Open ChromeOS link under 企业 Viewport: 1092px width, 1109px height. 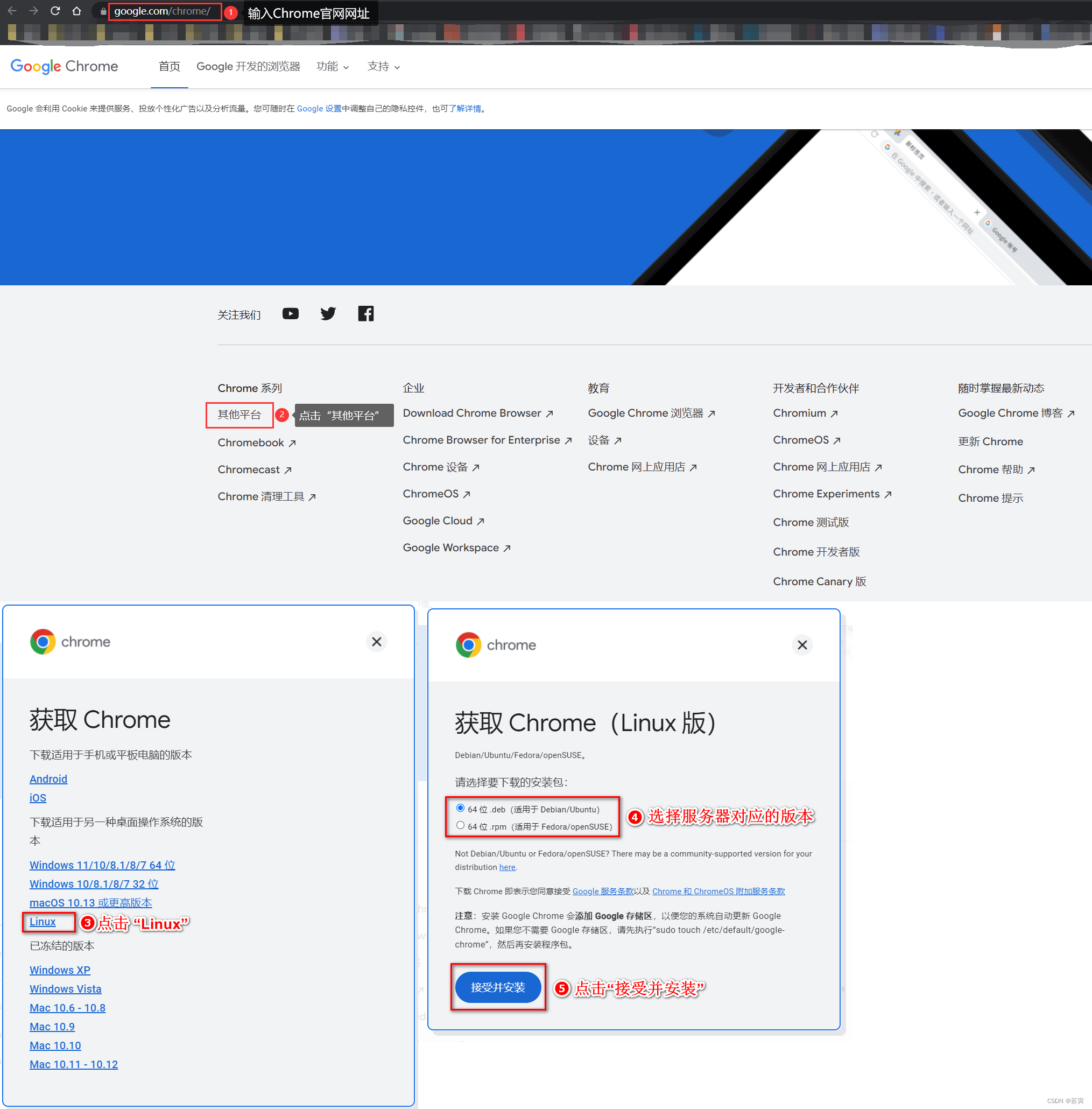point(436,494)
